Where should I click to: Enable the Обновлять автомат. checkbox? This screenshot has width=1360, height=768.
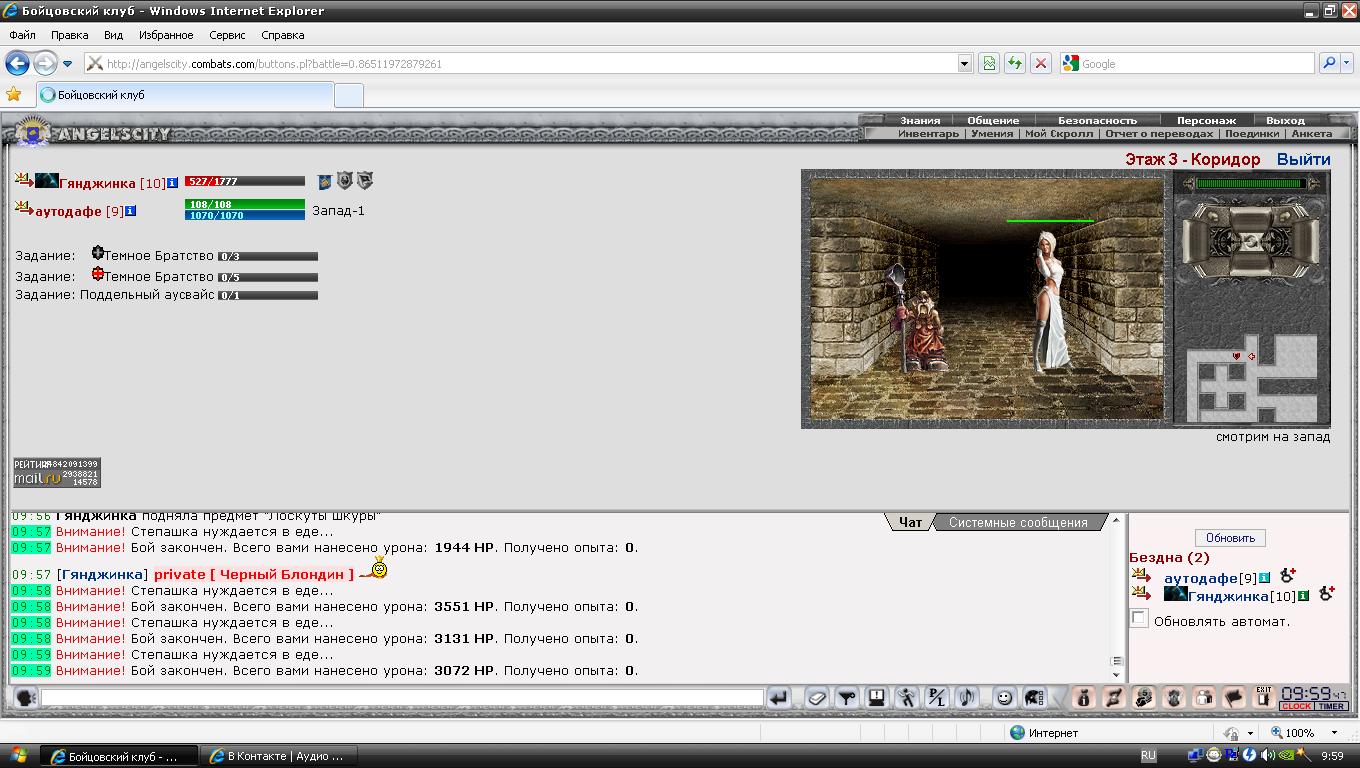click(x=1139, y=619)
